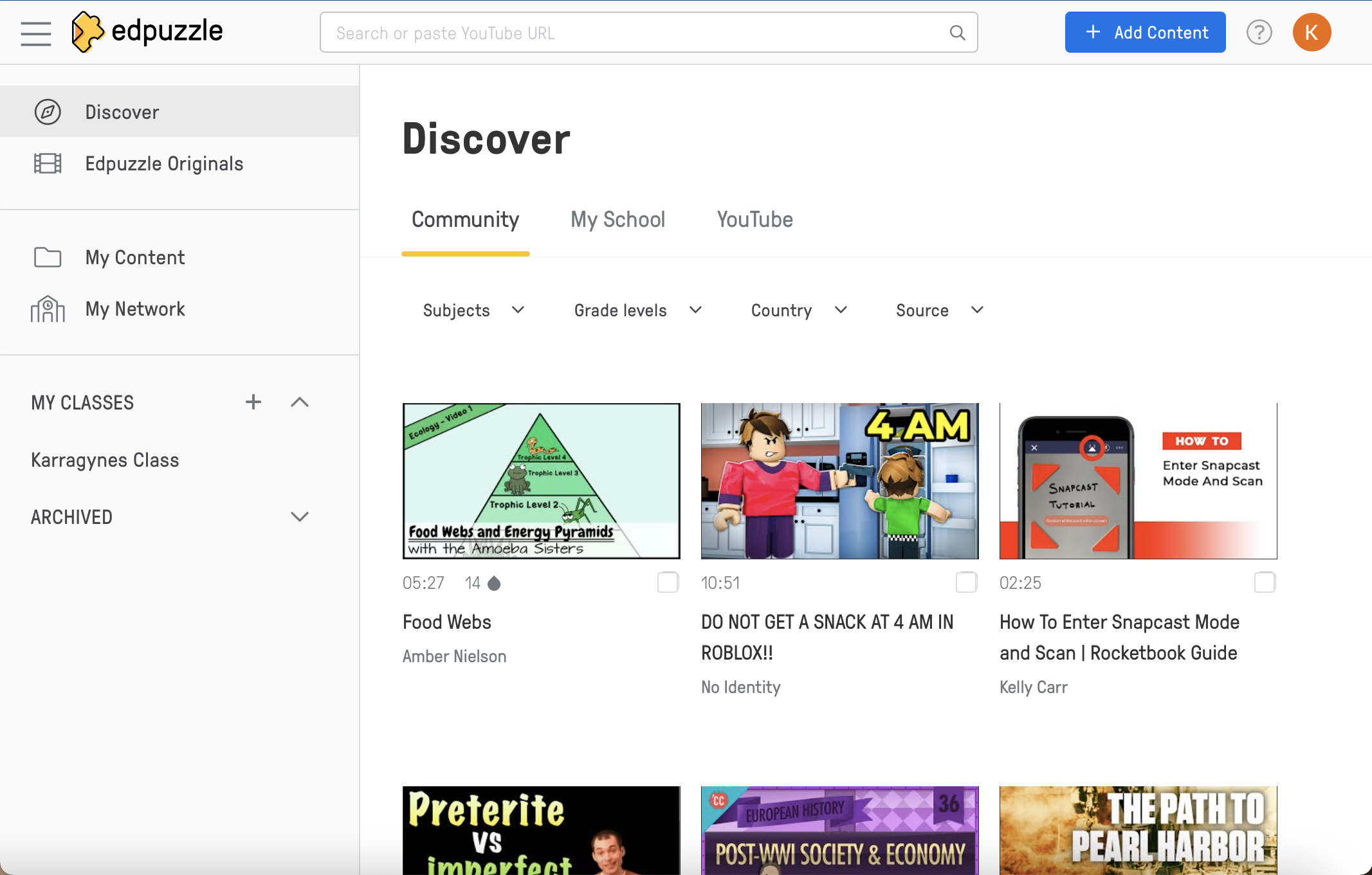This screenshot has width=1372, height=875.
Task: Click author Amber Nielson
Action: click(454, 656)
